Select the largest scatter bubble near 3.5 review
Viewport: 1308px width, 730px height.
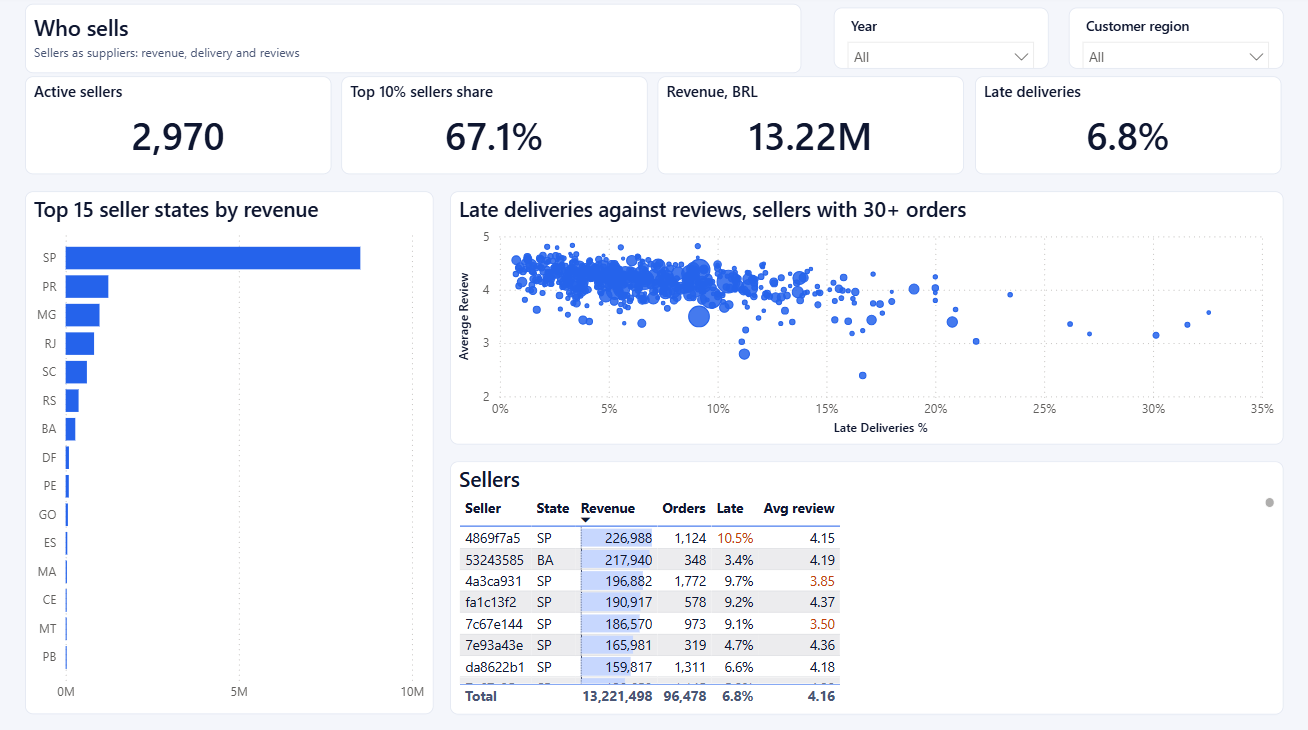pos(699,317)
